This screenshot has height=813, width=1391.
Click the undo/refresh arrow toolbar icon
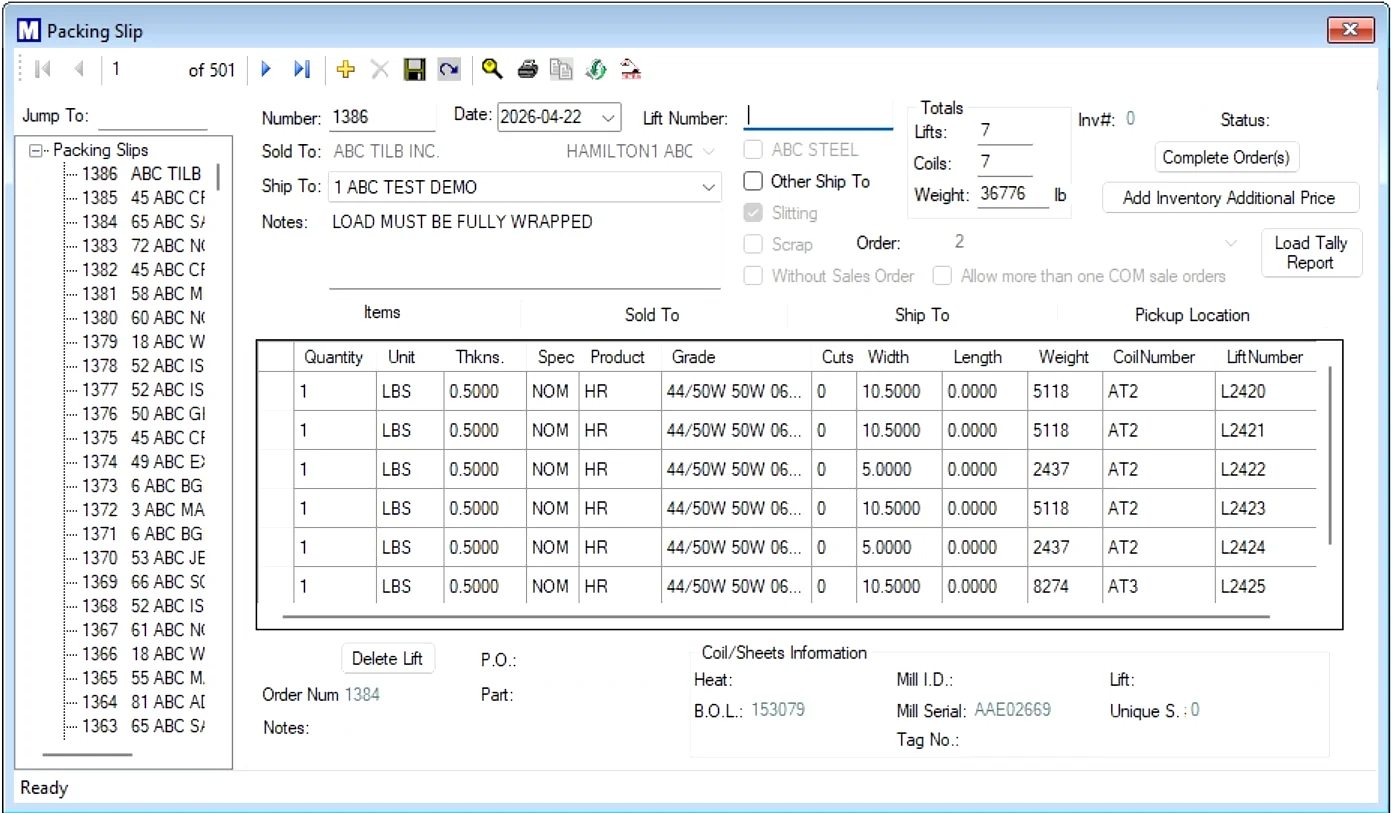[x=449, y=69]
